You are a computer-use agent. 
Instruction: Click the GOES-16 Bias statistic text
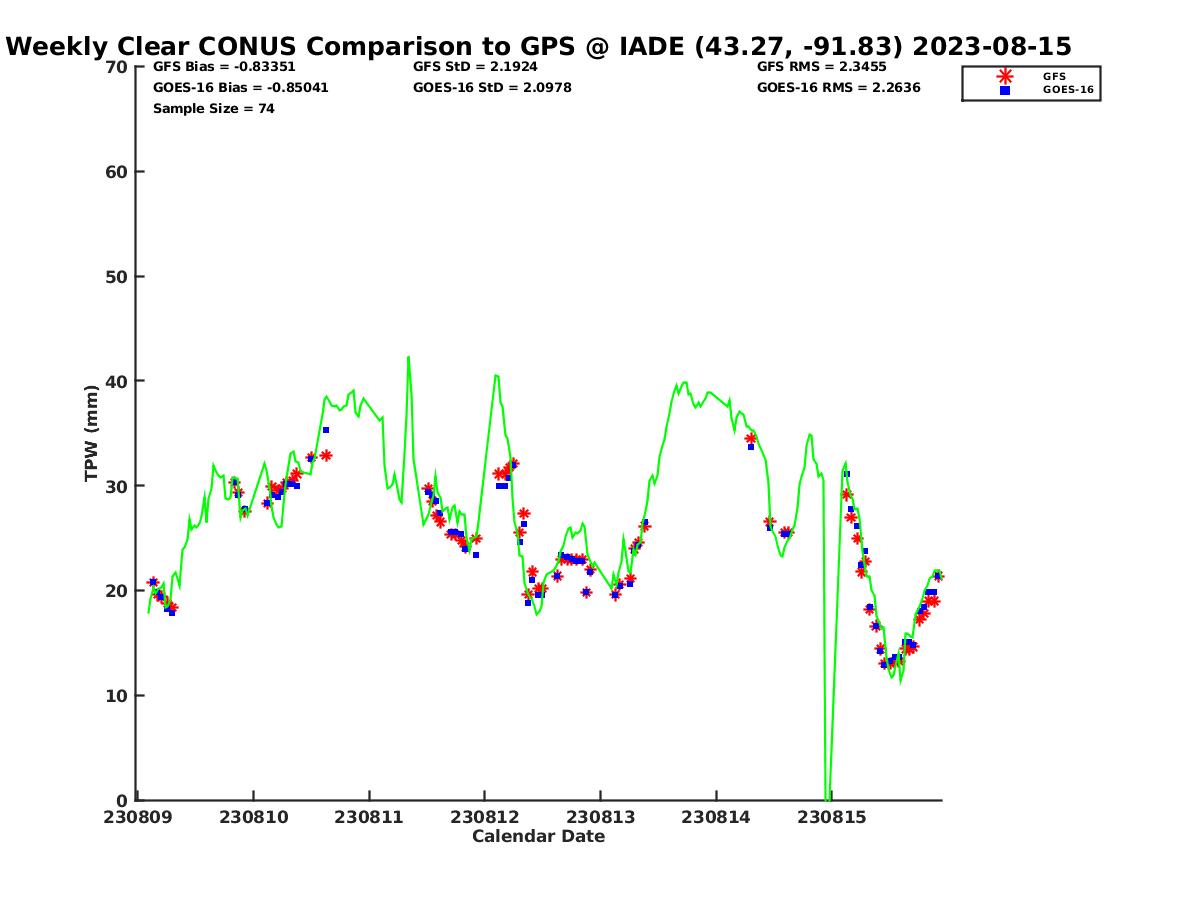pos(241,88)
